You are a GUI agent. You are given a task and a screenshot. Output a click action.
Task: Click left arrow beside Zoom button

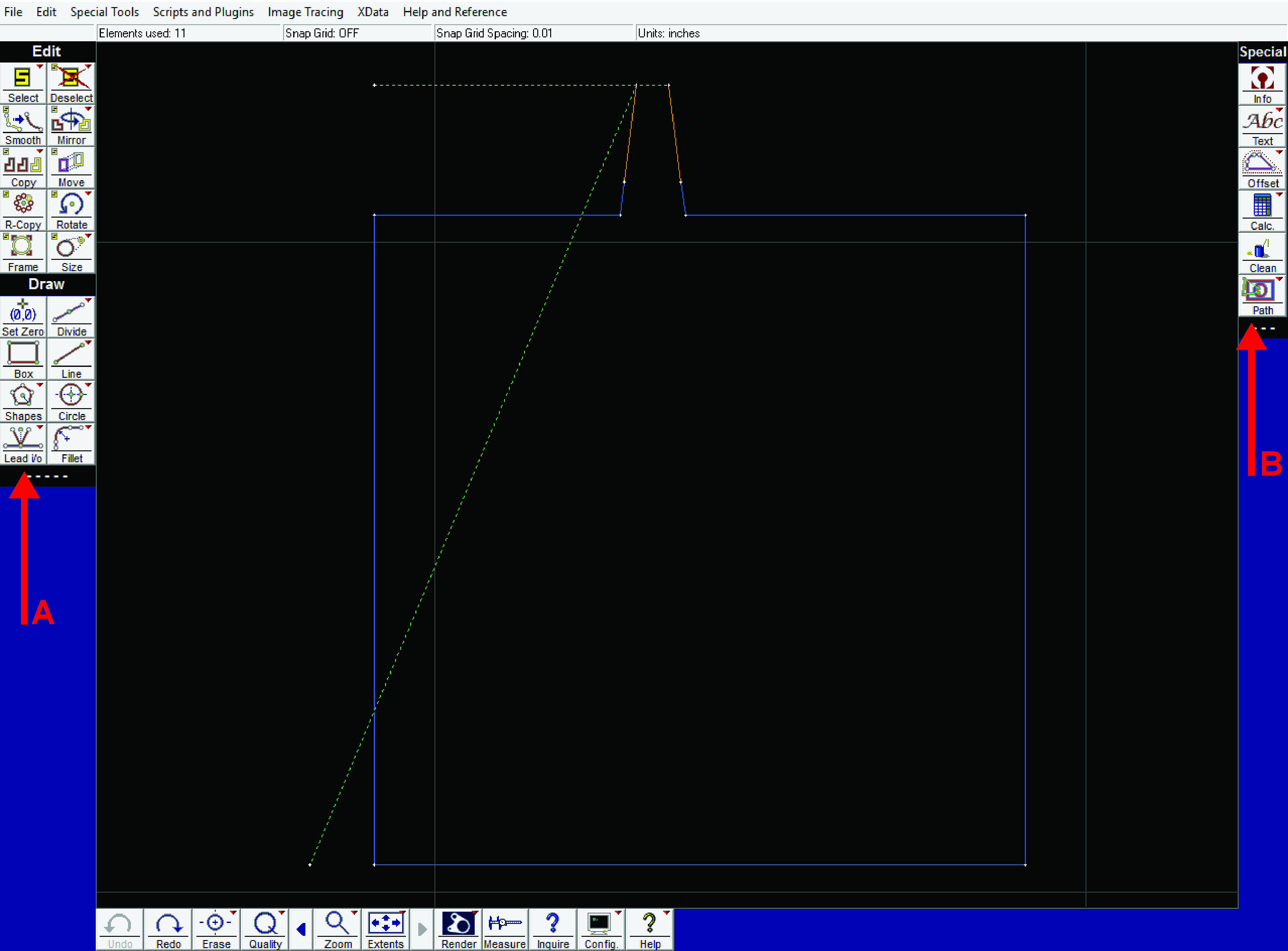[x=301, y=929]
